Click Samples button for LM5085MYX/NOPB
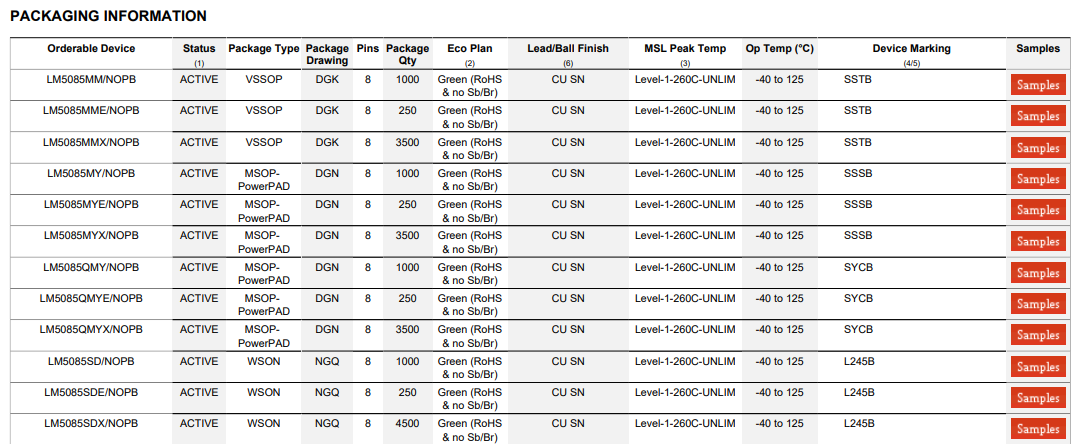 pyautogui.click(x=1038, y=242)
